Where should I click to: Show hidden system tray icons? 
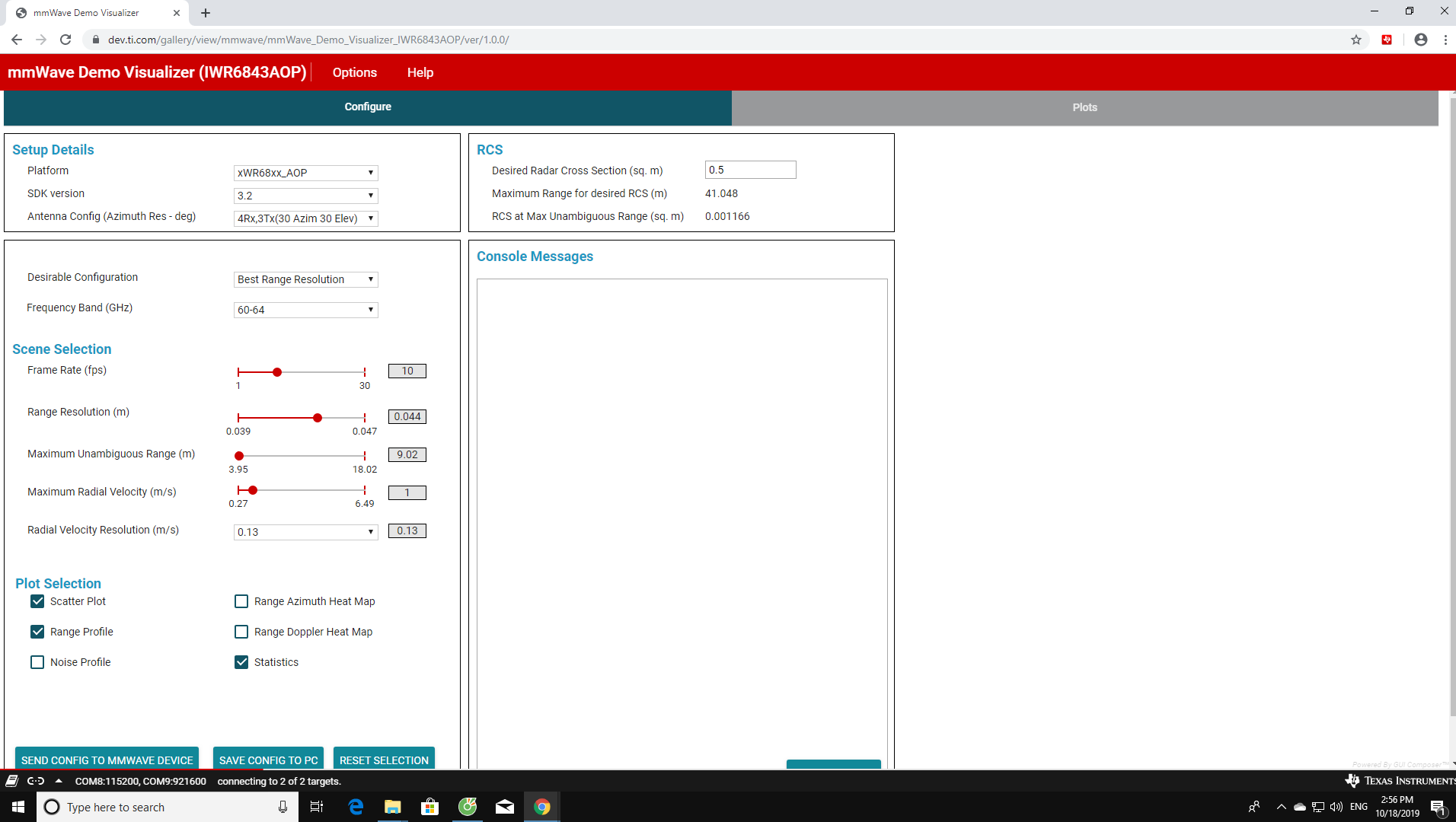coord(1282,807)
